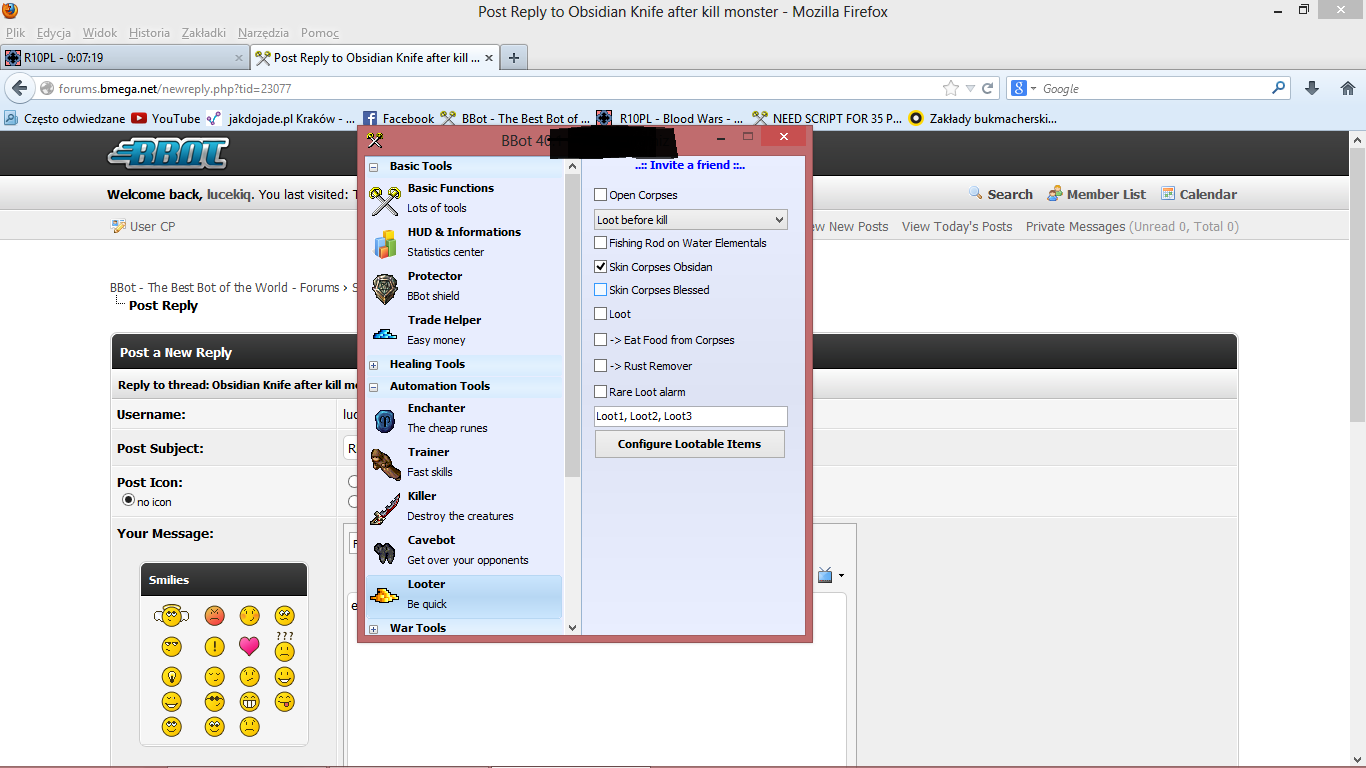Screen dimensions: 1366x768
Task: Switch to the R10PL browser tab
Action: pos(120,58)
